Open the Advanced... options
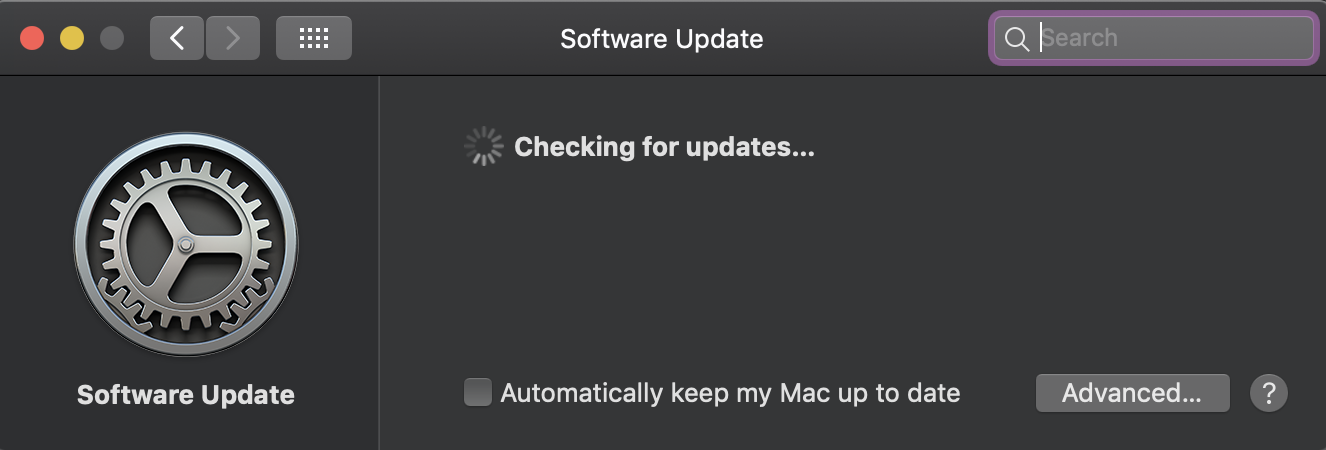 (1132, 393)
